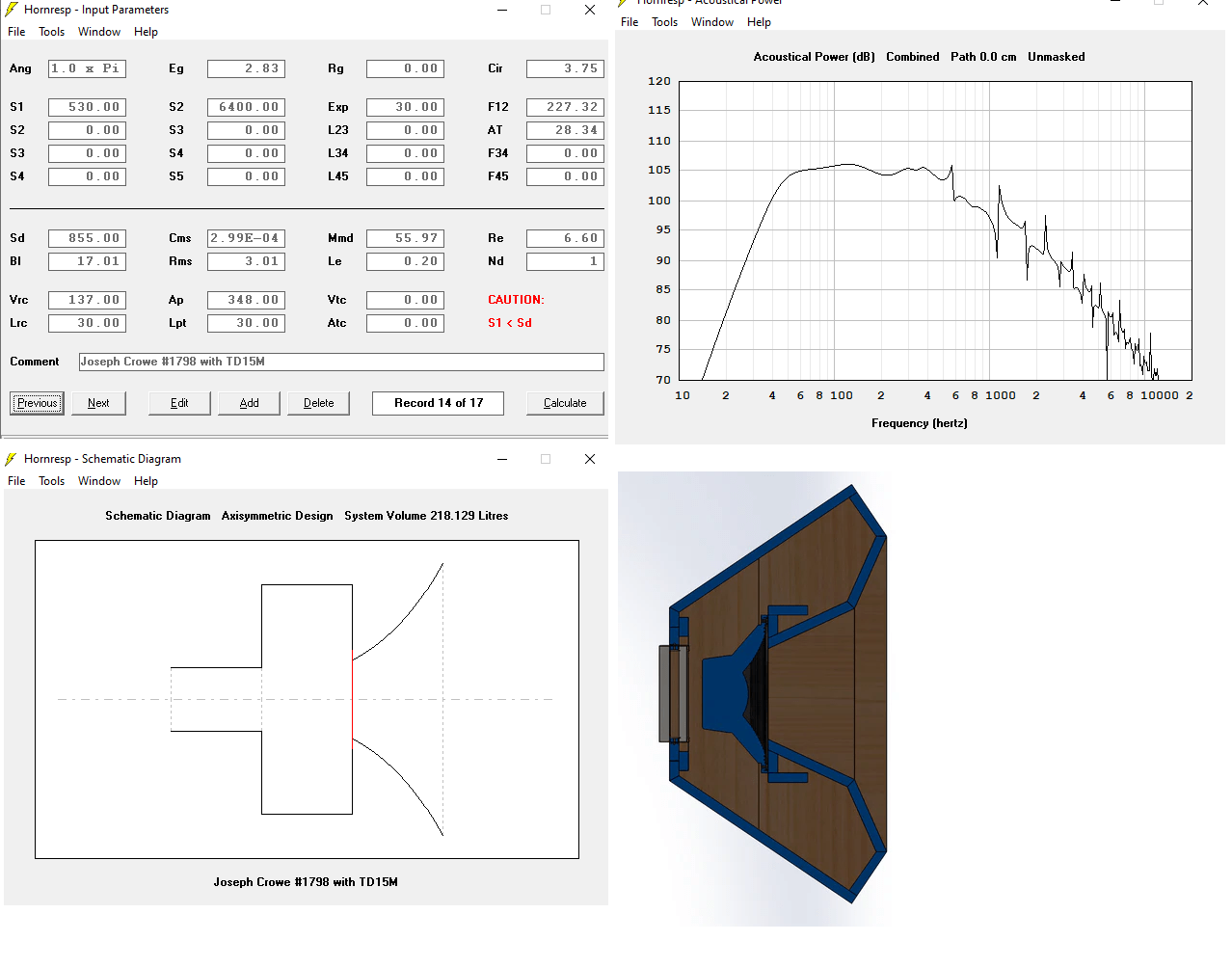The width and height of the screenshot is (1232, 968).
Task: Click the Atc input field
Action: pos(405,323)
